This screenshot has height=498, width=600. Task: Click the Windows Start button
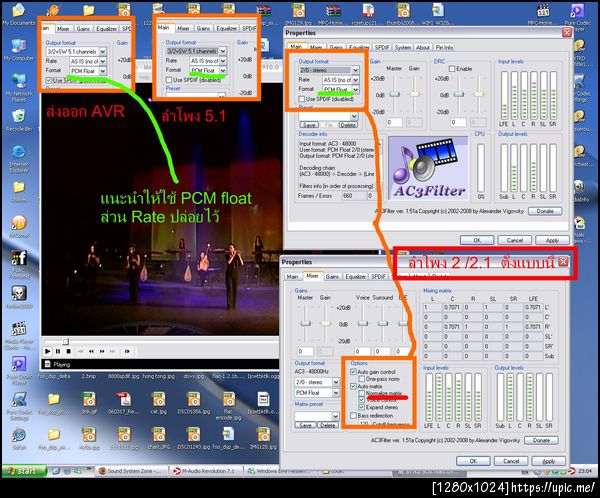(x=24, y=471)
